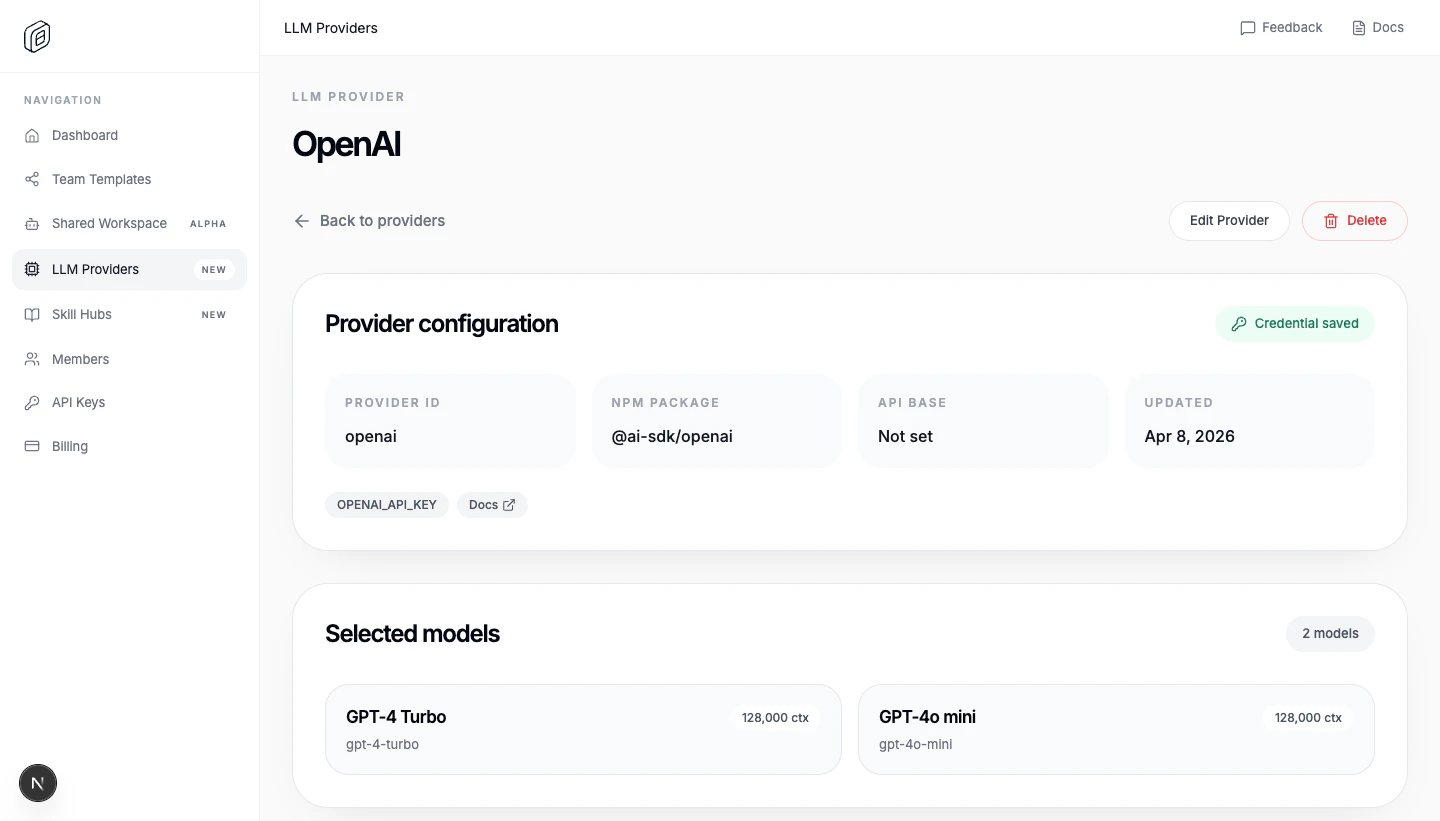The width and height of the screenshot is (1440, 821).
Task: Click the Feedback chat bubble icon
Action: [1247, 27]
